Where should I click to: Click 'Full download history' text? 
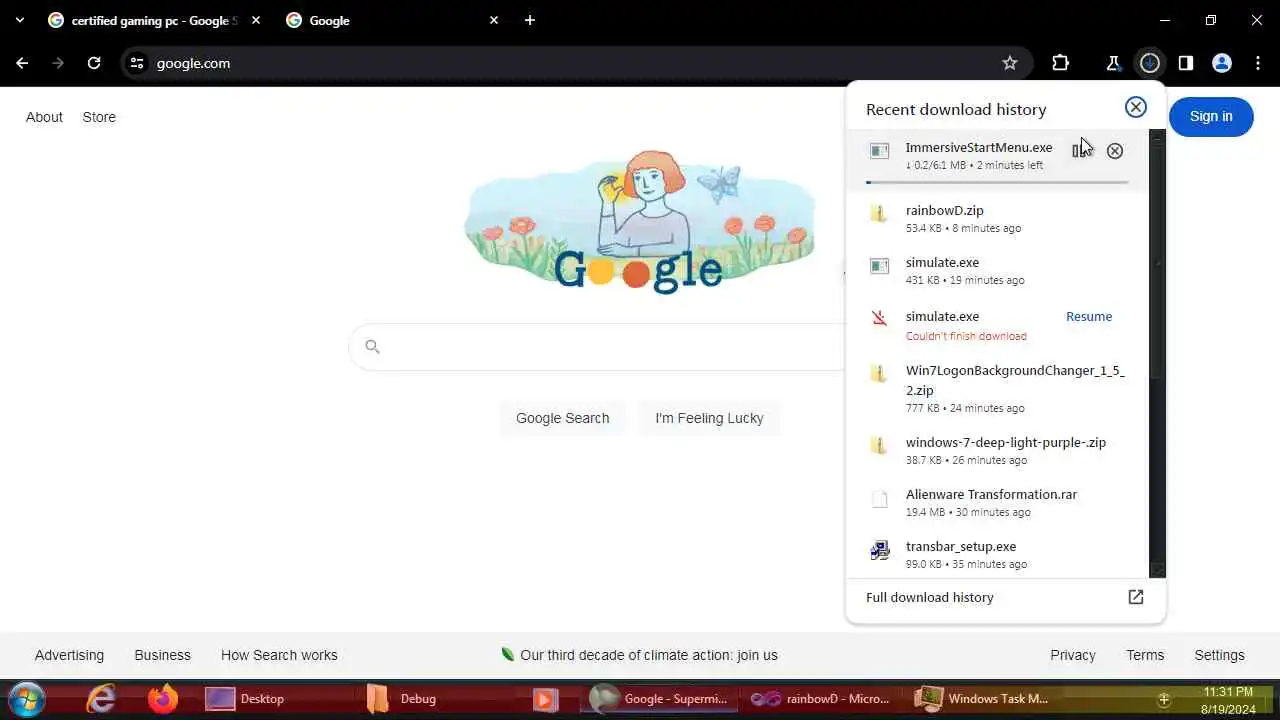(x=930, y=597)
